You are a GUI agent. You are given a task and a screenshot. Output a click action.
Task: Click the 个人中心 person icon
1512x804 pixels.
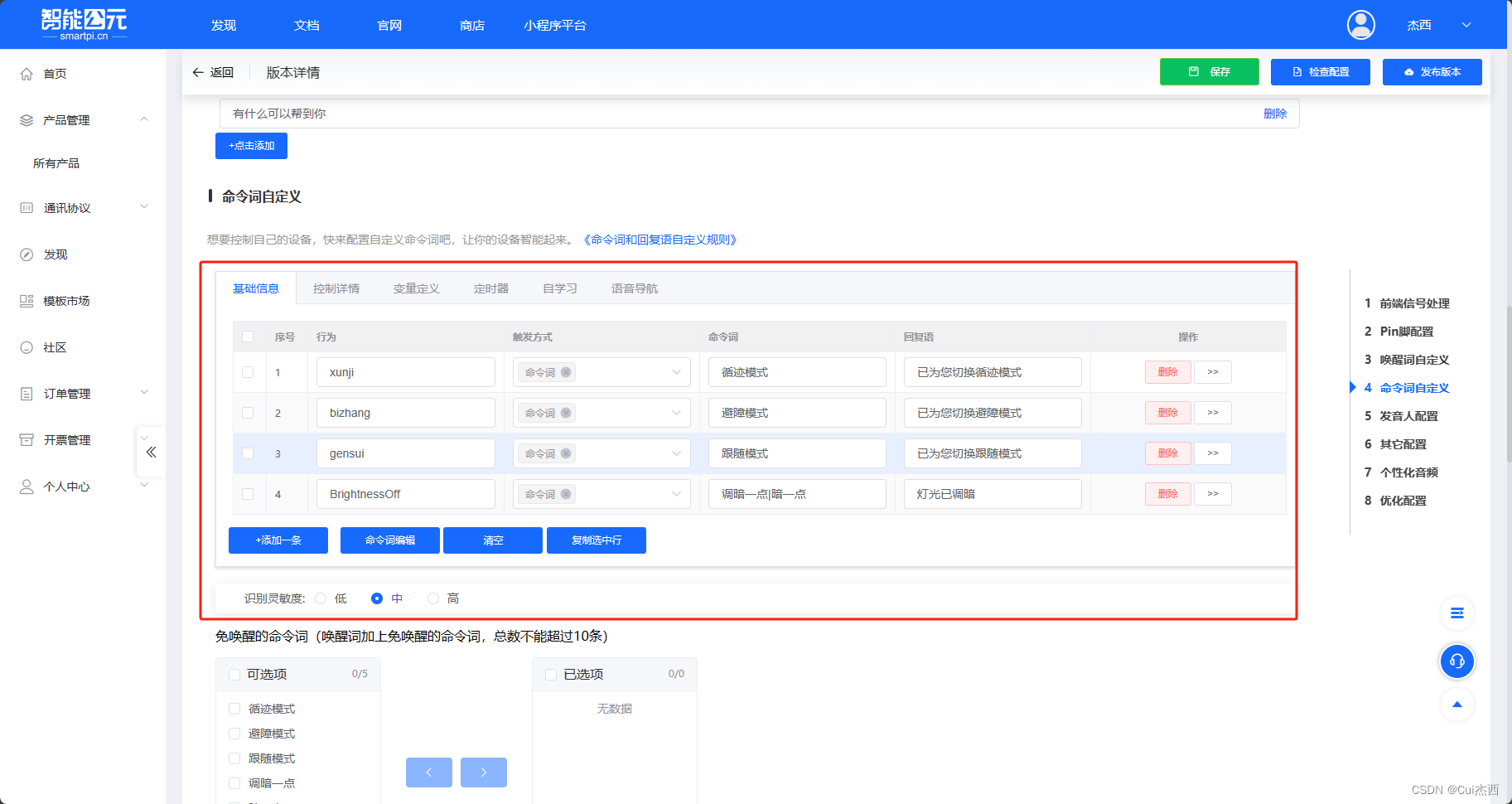point(27,487)
